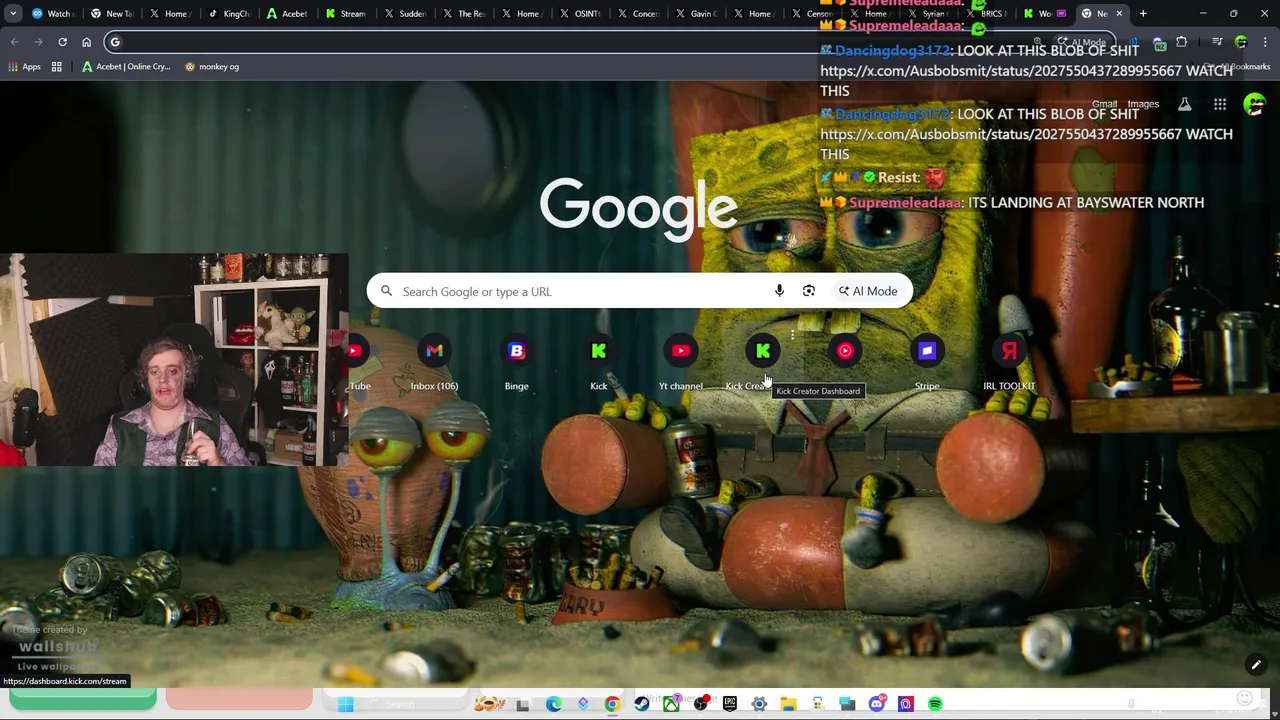The width and height of the screenshot is (1280, 720).
Task: Click the magnifier icon in search box
Action: click(x=386, y=291)
